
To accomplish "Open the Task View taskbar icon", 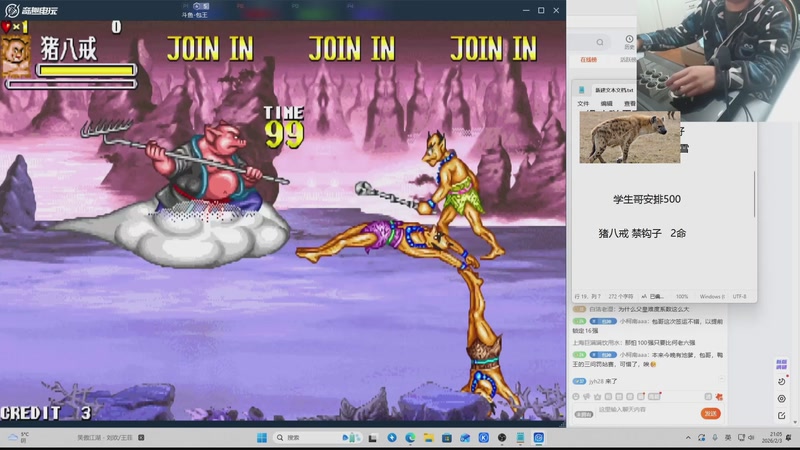I will tap(373, 438).
